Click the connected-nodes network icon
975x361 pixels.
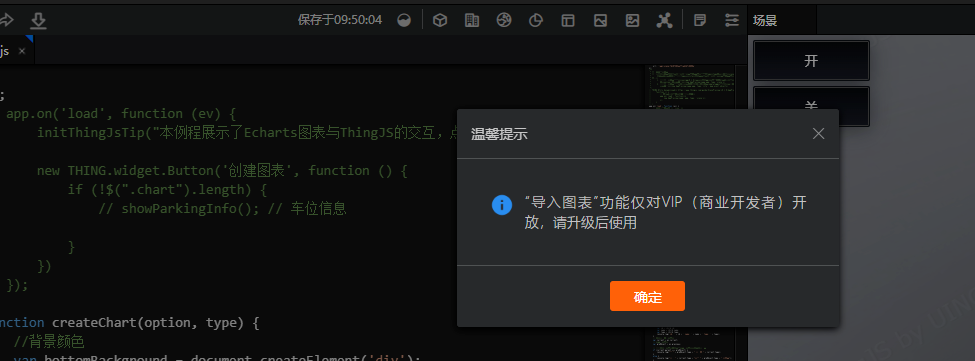tap(665, 21)
